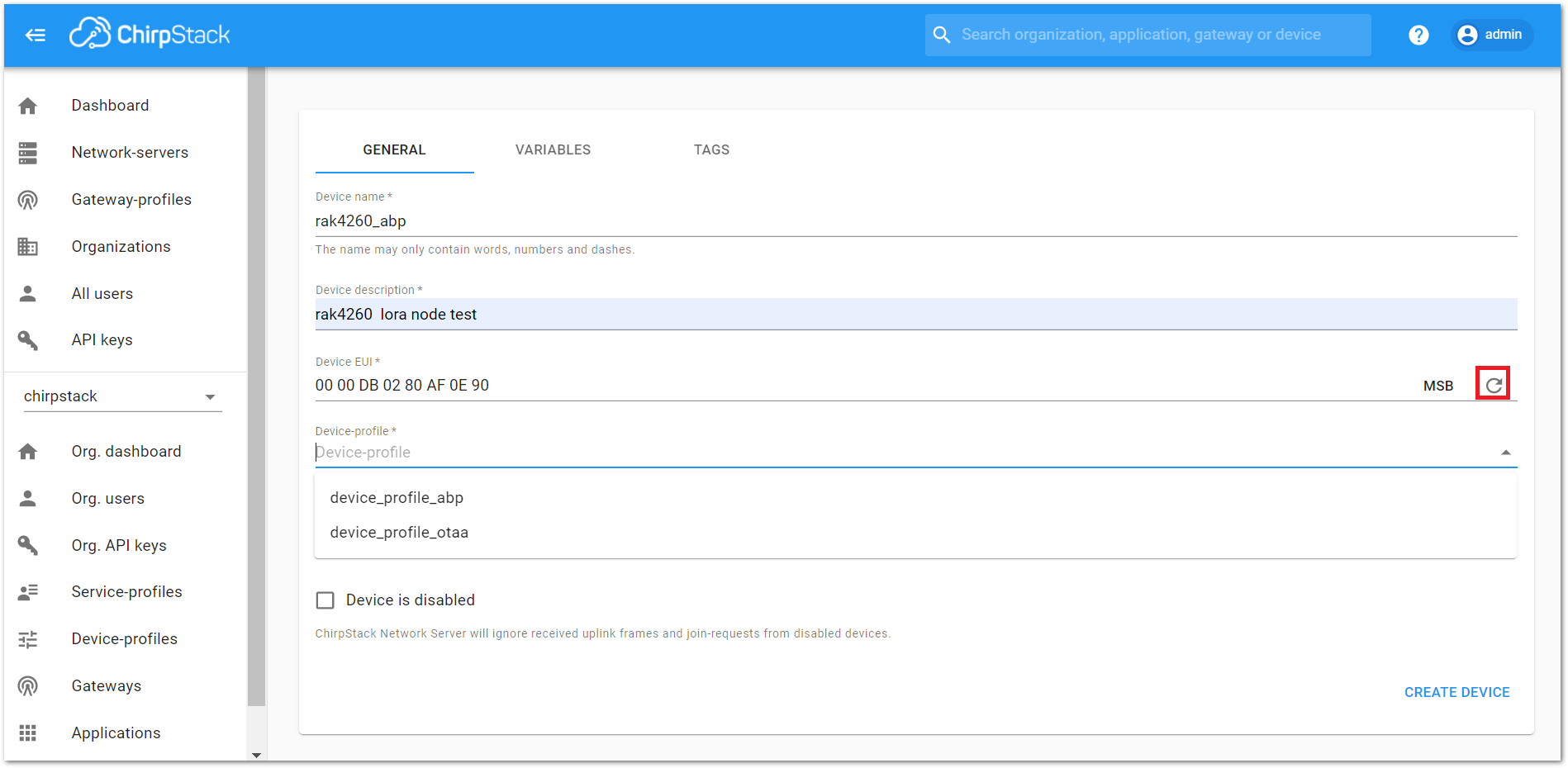This screenshot has height=768, width=1568.
Task: Switch to the GENERAL tab
Action: point(395,150)
